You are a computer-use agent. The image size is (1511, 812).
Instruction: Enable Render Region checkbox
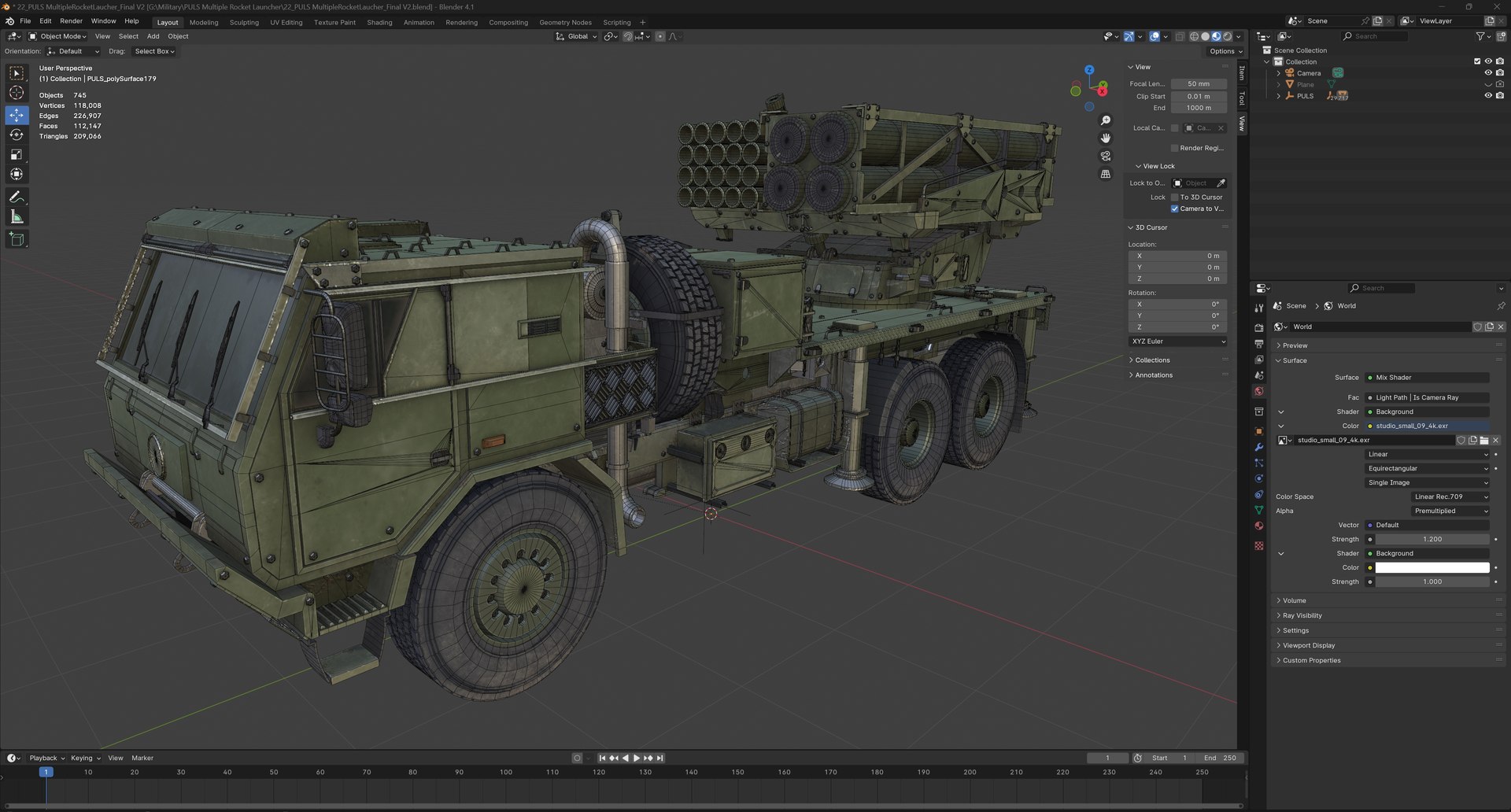[1175, 148]
